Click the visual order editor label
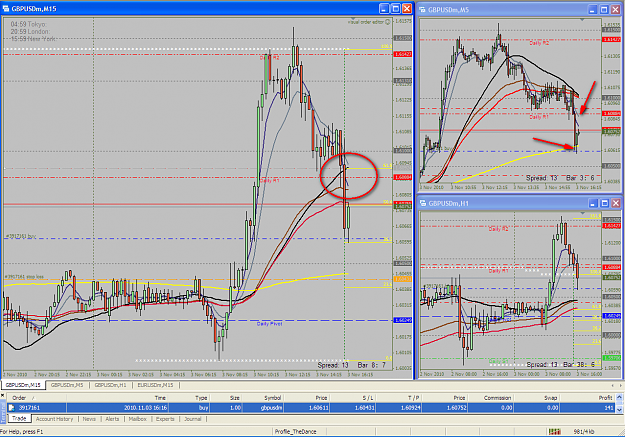This screenshot has height=437, width=625. 369,22
